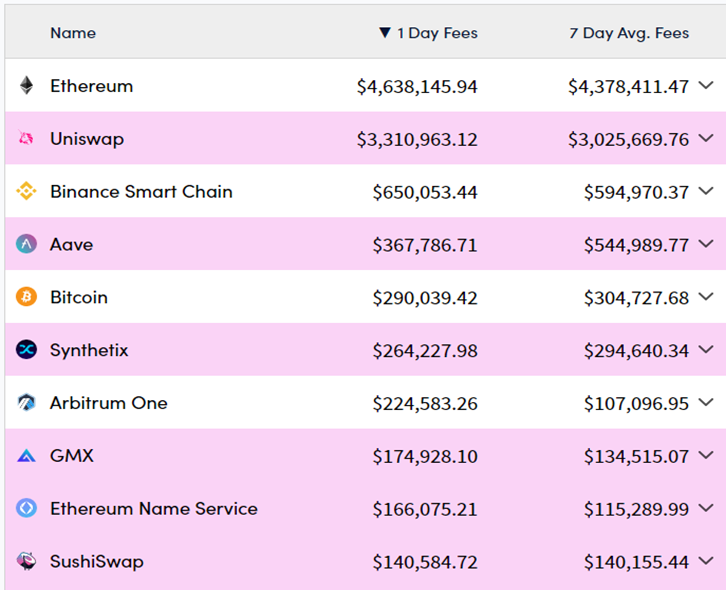The width and height of the screenshot is (726, 590).
Task: Click the orange Bitcoin logo icon
Action: 26,296
